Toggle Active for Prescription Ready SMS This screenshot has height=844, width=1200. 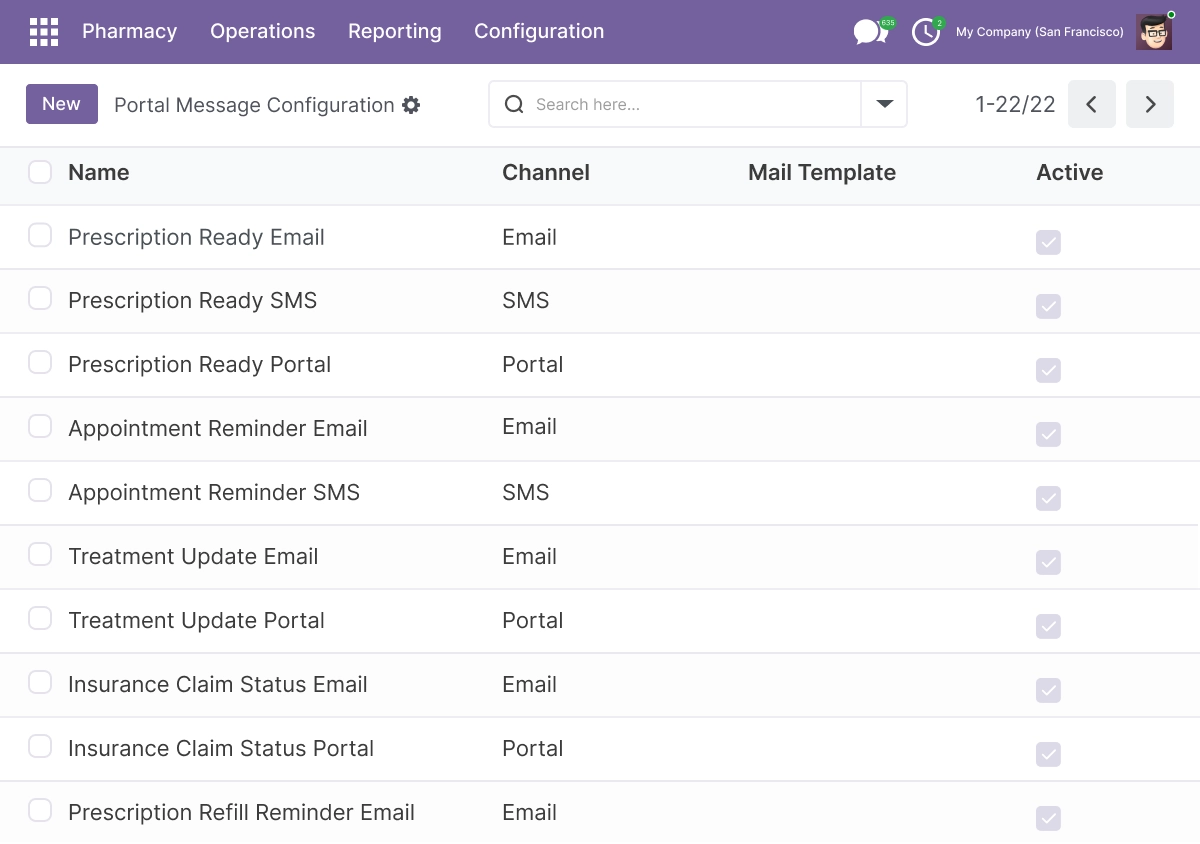(1048, 306)
